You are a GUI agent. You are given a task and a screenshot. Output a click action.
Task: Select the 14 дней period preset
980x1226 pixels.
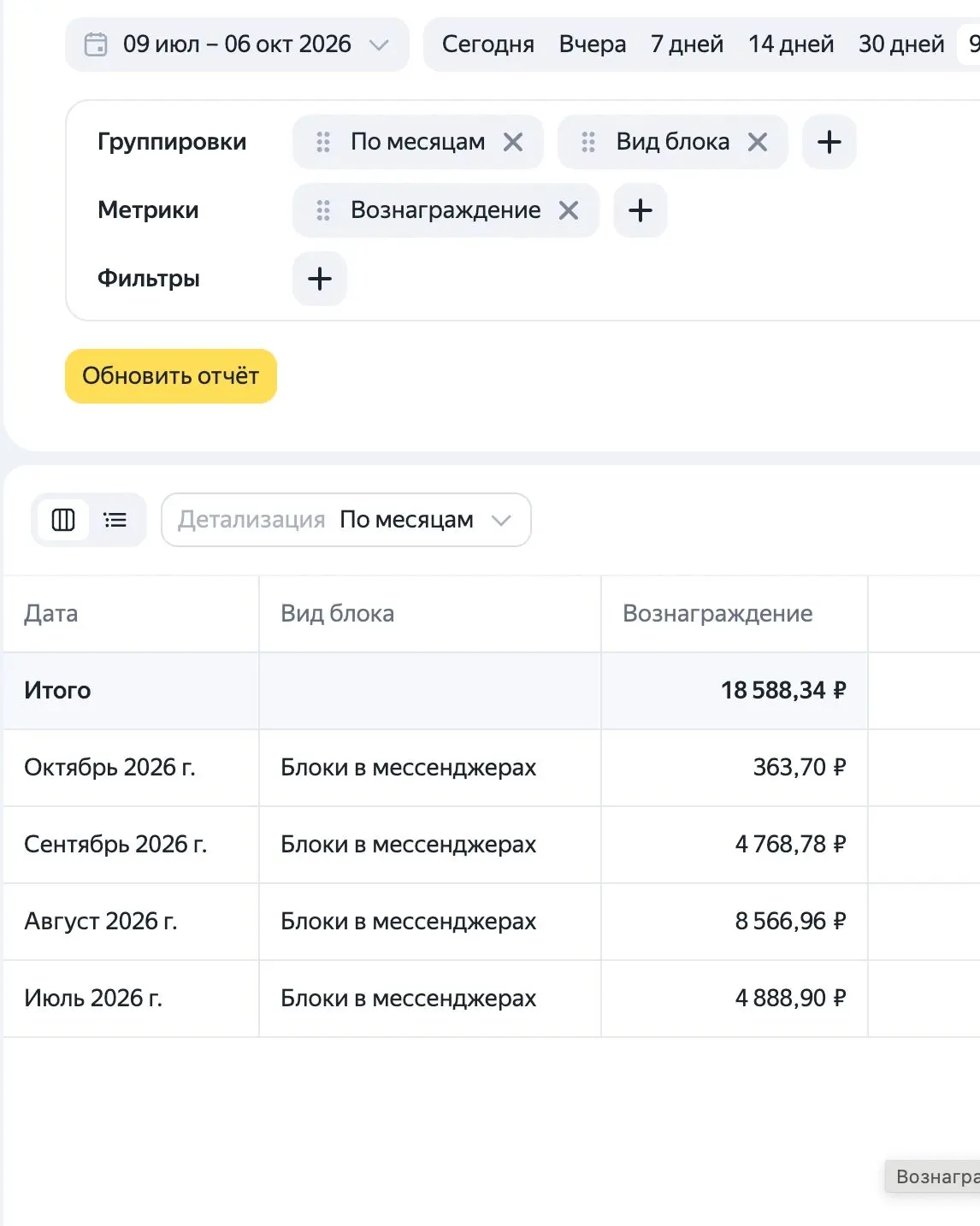[x=791, y=44]
